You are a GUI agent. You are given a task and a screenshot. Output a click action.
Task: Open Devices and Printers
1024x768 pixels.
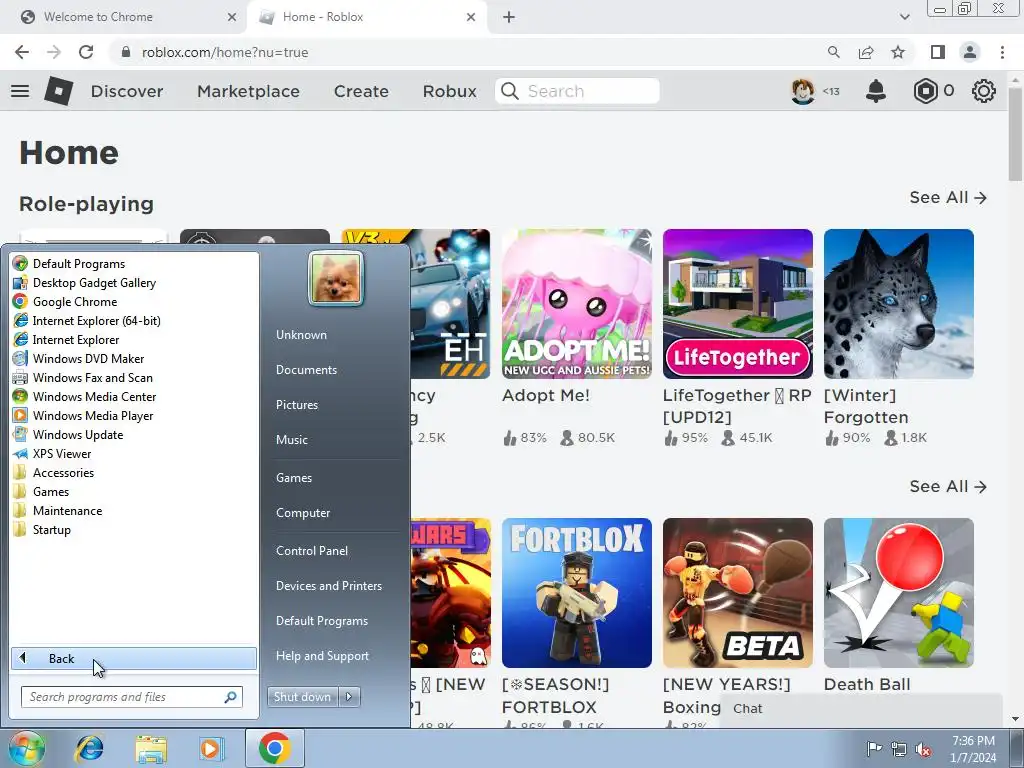pyautogui.click(x=328, y=586)
